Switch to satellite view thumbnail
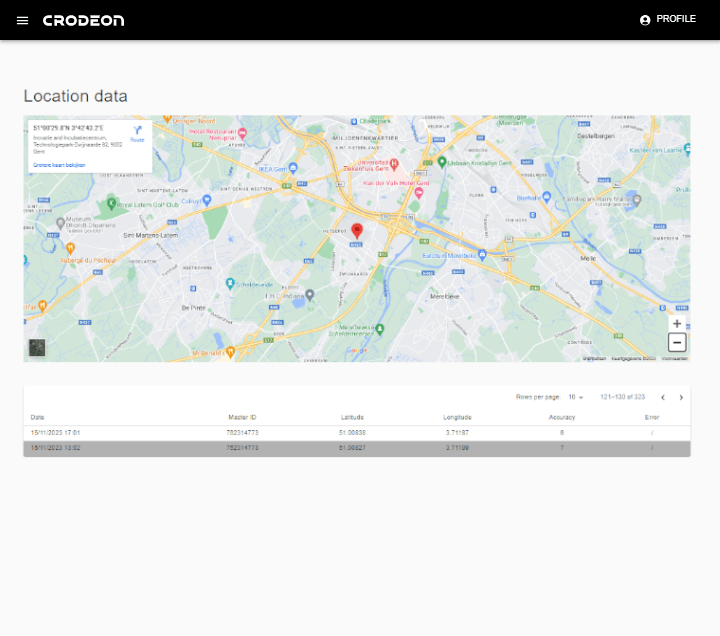720x636 pixels. click(37, 347)
